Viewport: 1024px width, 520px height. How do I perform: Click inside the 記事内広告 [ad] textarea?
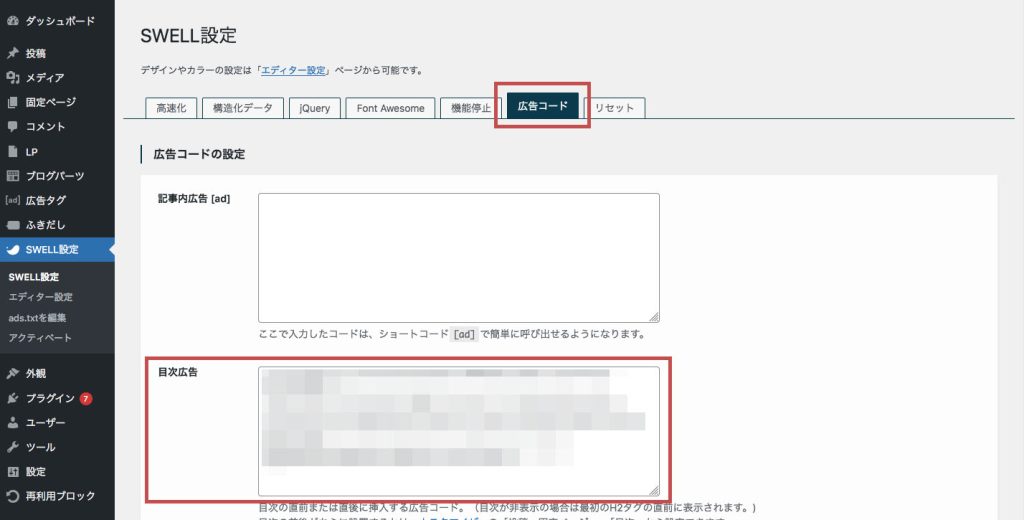pos(458,258)
